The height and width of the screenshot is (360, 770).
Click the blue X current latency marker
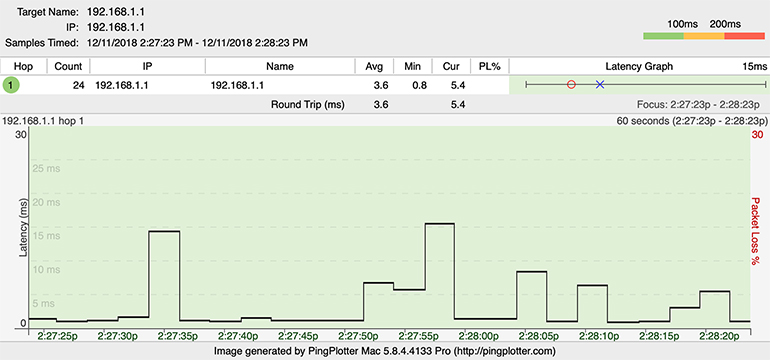pyautogui.click(x=600, y=84)
